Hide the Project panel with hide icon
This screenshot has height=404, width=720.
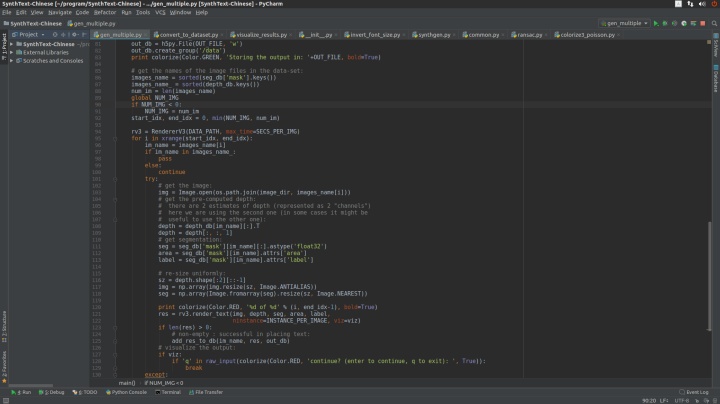pos(84,34)
